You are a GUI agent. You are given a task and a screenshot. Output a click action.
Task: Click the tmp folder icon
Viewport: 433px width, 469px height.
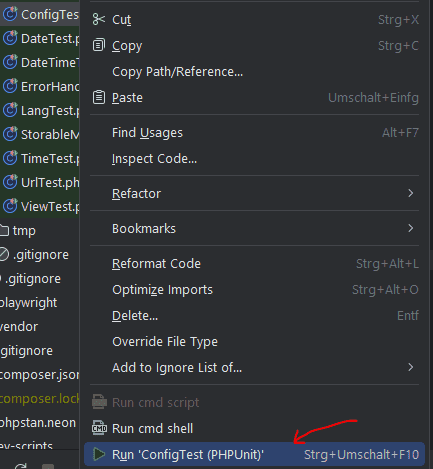[4, 230]
